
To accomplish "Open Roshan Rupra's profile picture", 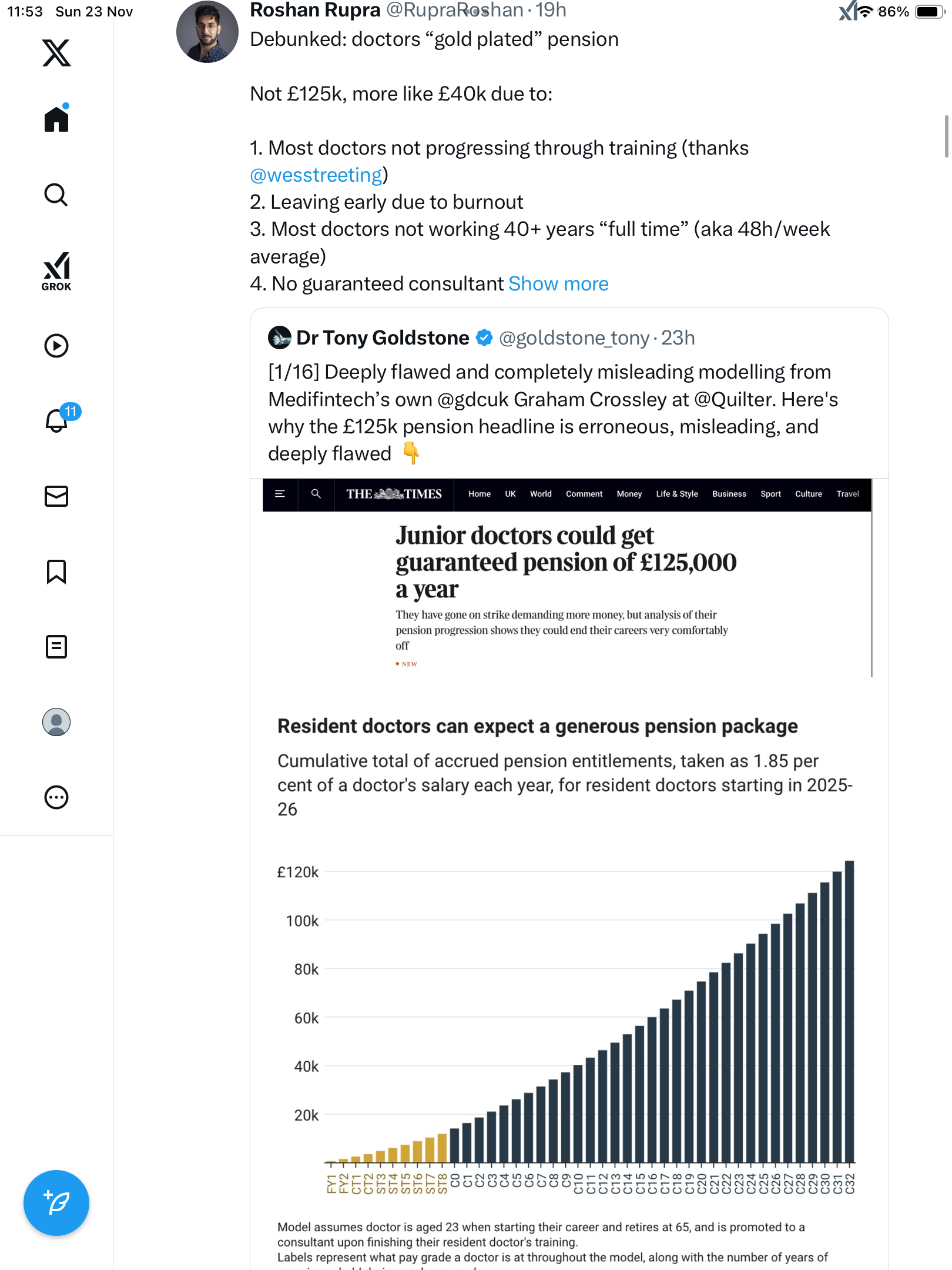I will [207, 32].
